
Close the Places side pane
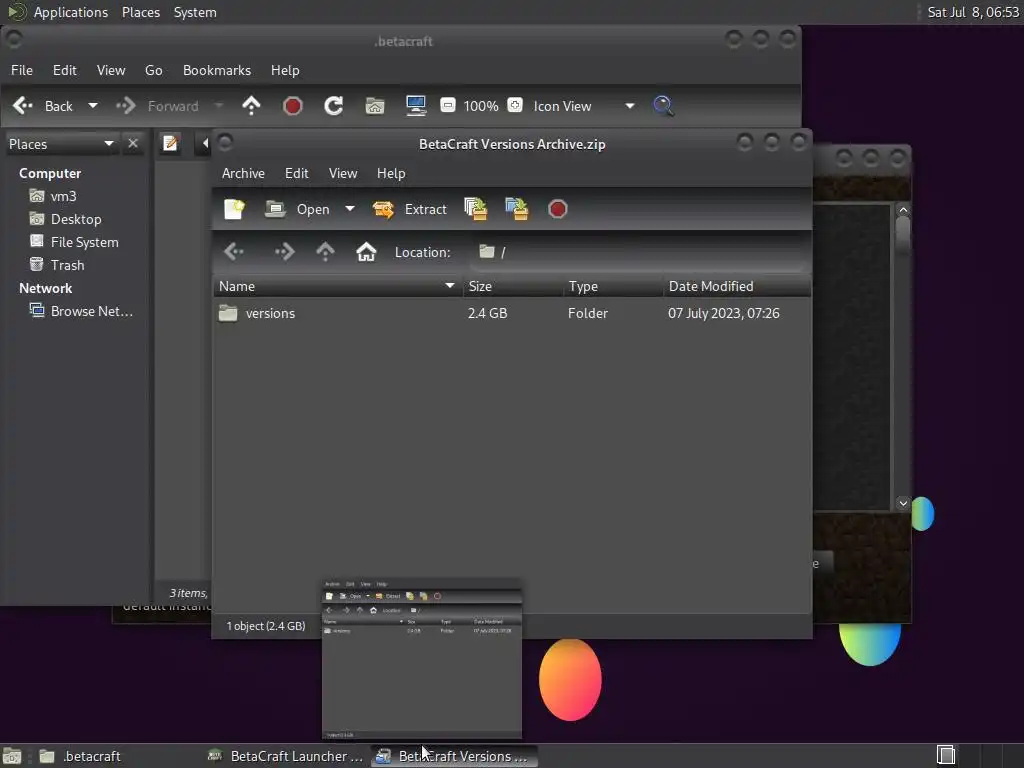(133, 143)
